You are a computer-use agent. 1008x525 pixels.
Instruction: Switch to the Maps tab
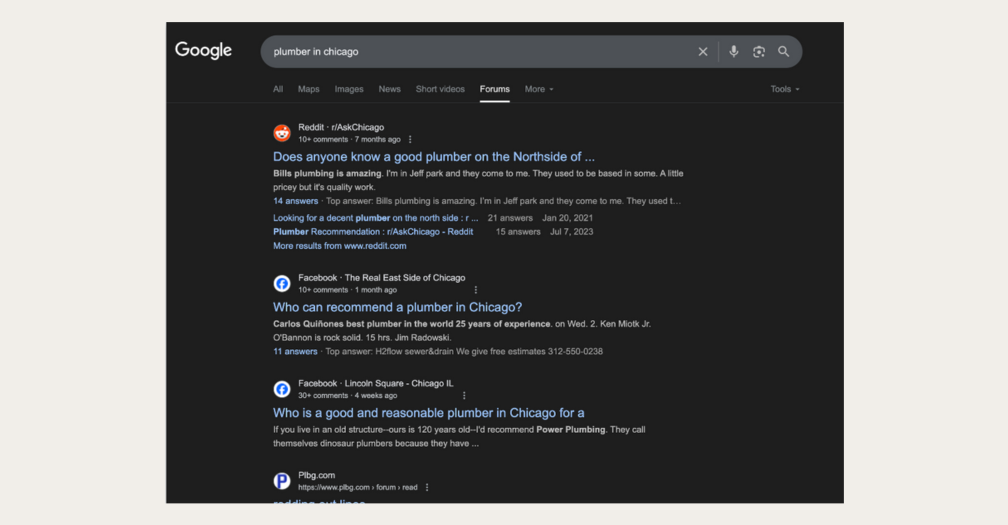309,89
